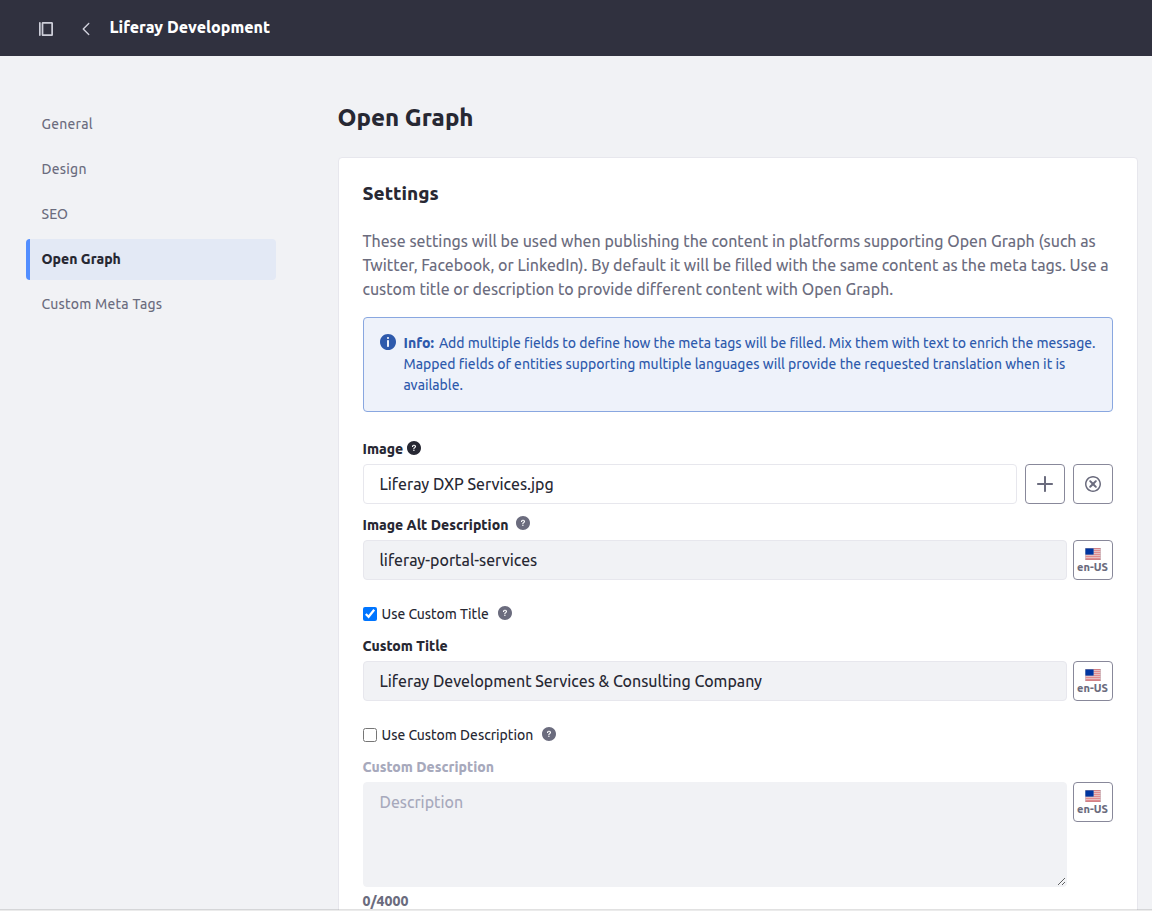Click the Image field with Liferay DXP Services.jpg

click(689, 484)
